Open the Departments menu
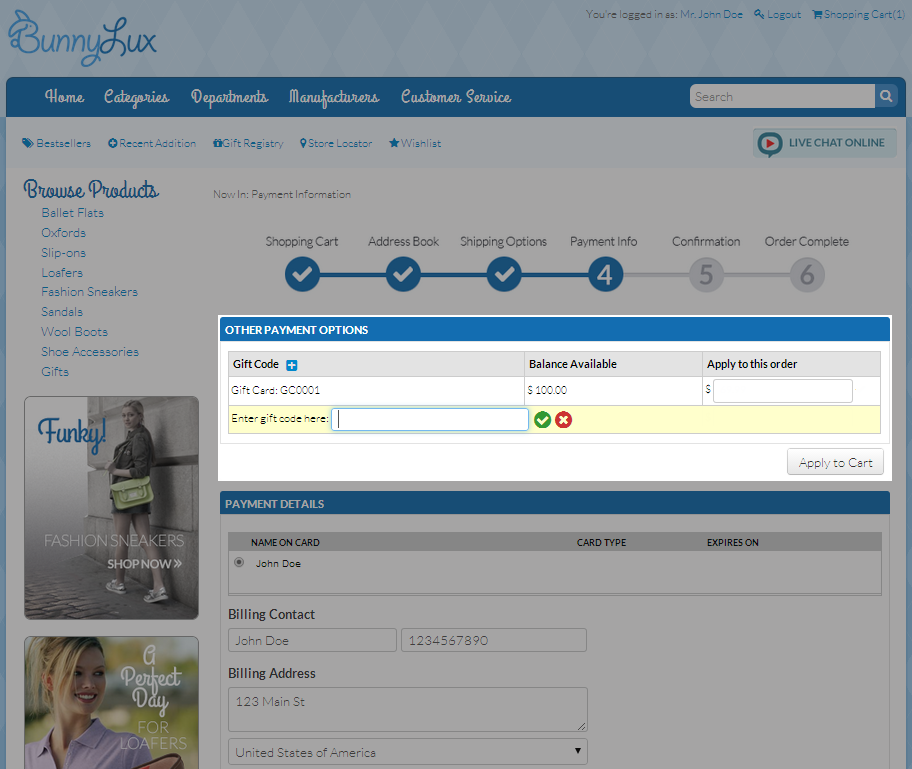912x769 pixels. (x=230, y=97)
